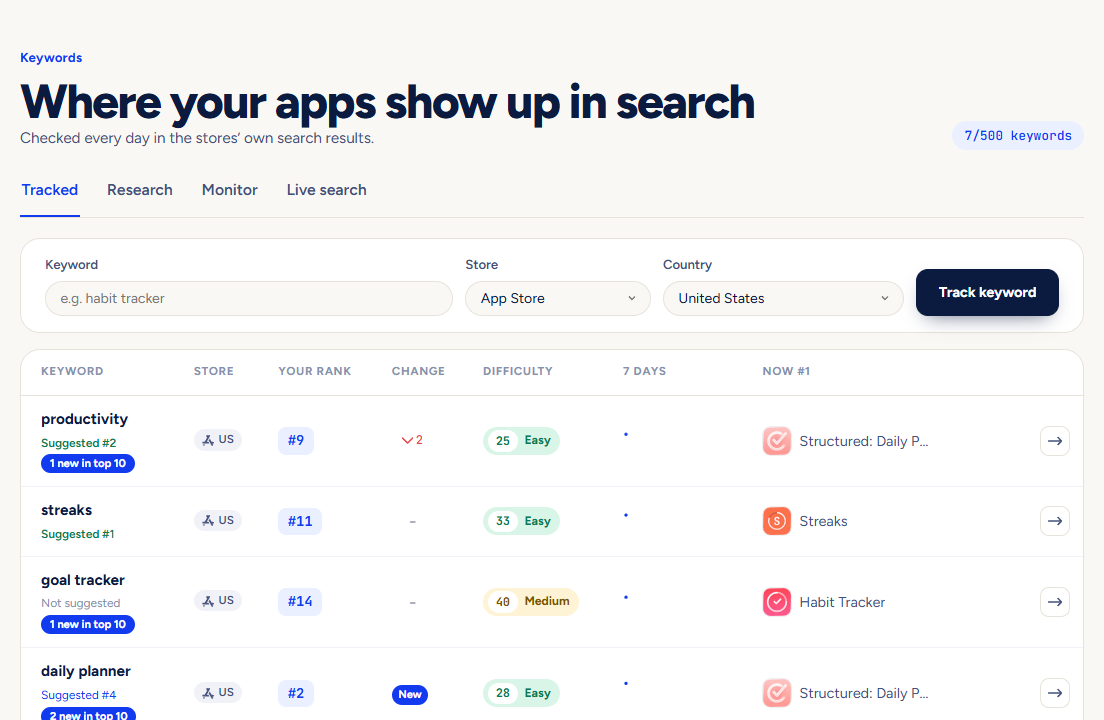Switch to the Live search tab

[x=327, y=190]
